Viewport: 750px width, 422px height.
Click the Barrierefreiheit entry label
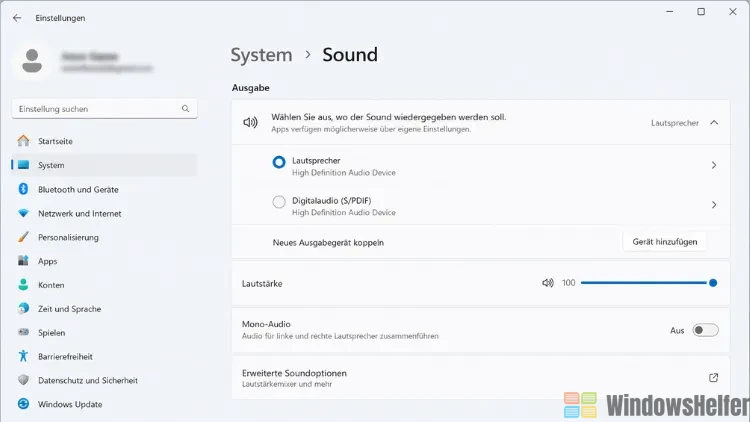[x=66, y=356]
